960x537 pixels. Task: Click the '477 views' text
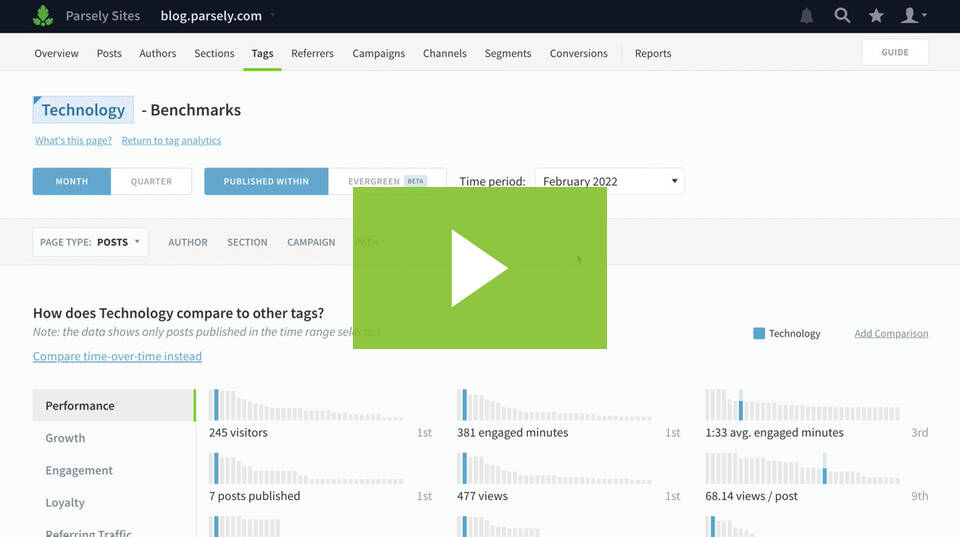(x=482, y=496)
